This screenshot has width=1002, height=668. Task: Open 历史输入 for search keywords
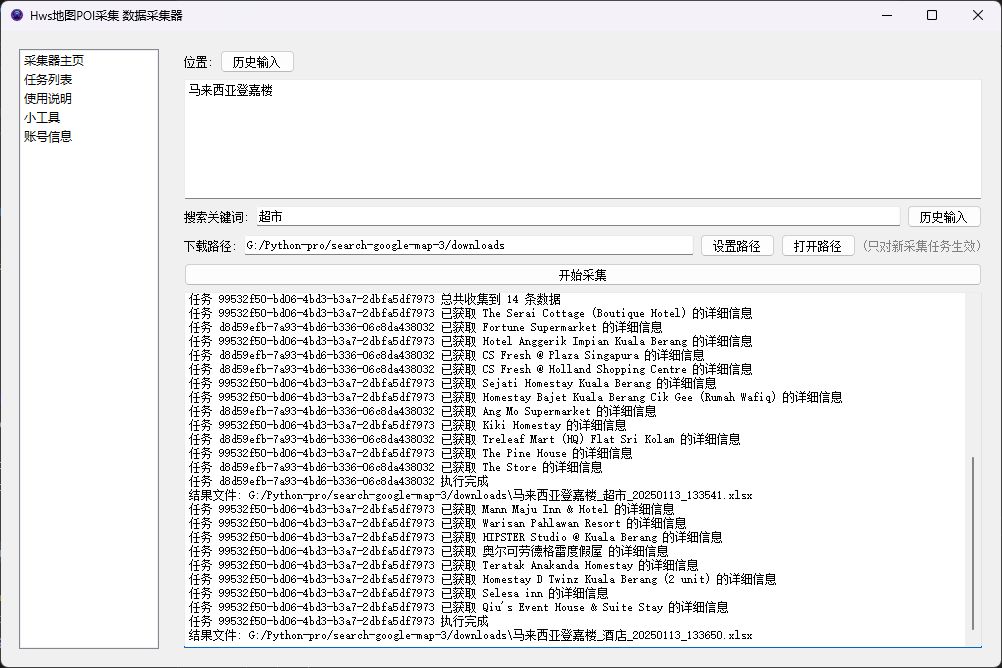943,216
